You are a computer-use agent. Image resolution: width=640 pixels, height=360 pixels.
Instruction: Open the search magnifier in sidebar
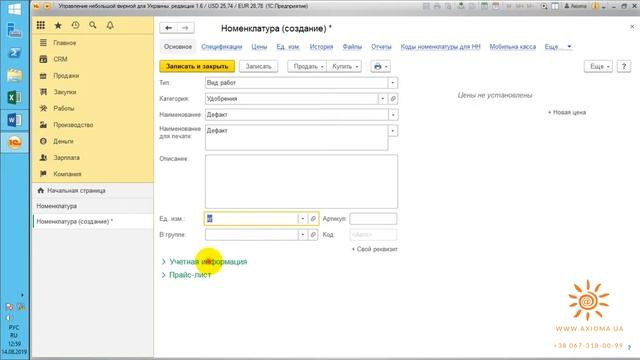pos(93,25)
